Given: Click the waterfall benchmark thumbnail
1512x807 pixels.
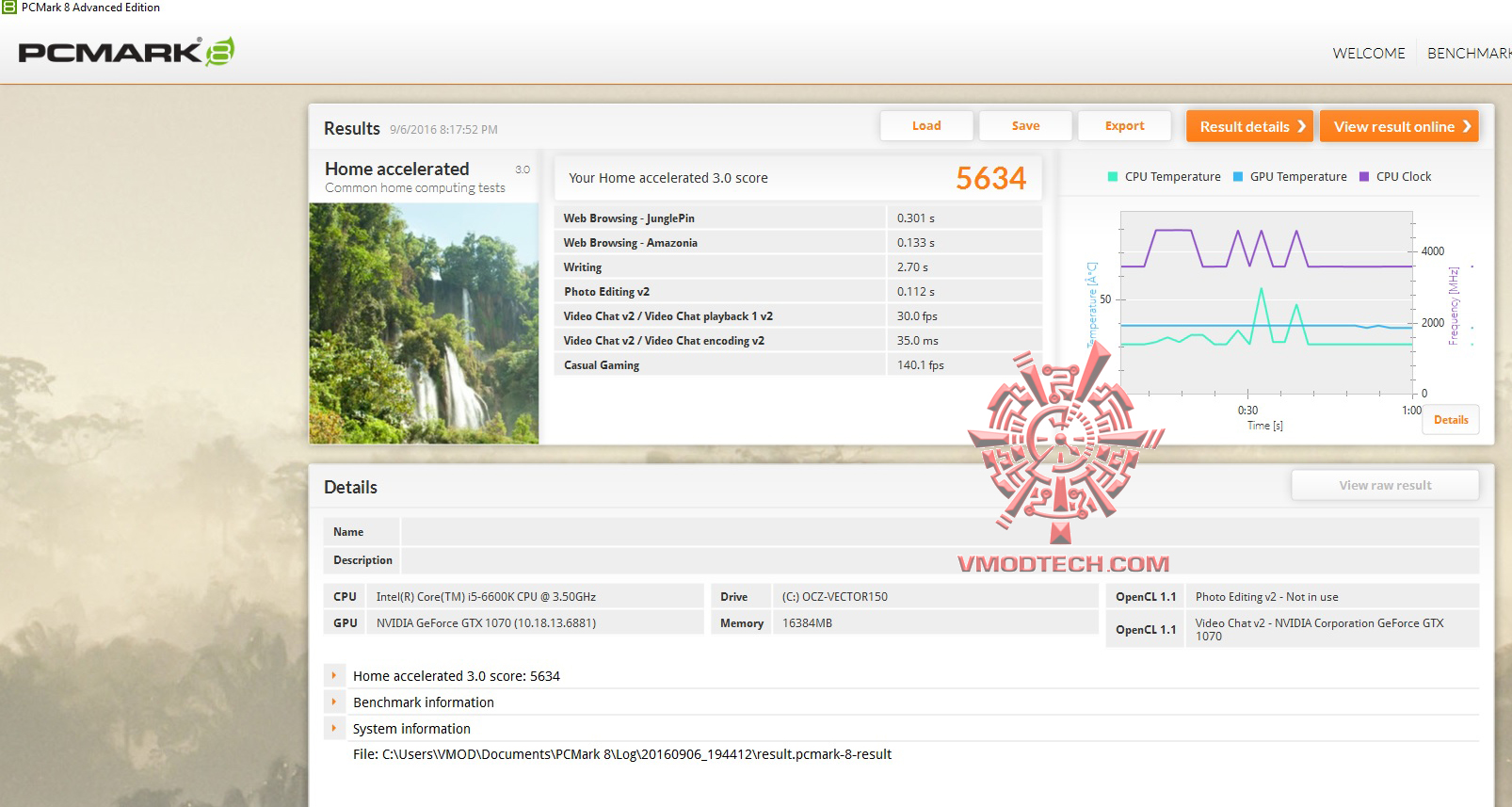Looking at the screenshot, I should pyautogui.click(x=424, y=323).
